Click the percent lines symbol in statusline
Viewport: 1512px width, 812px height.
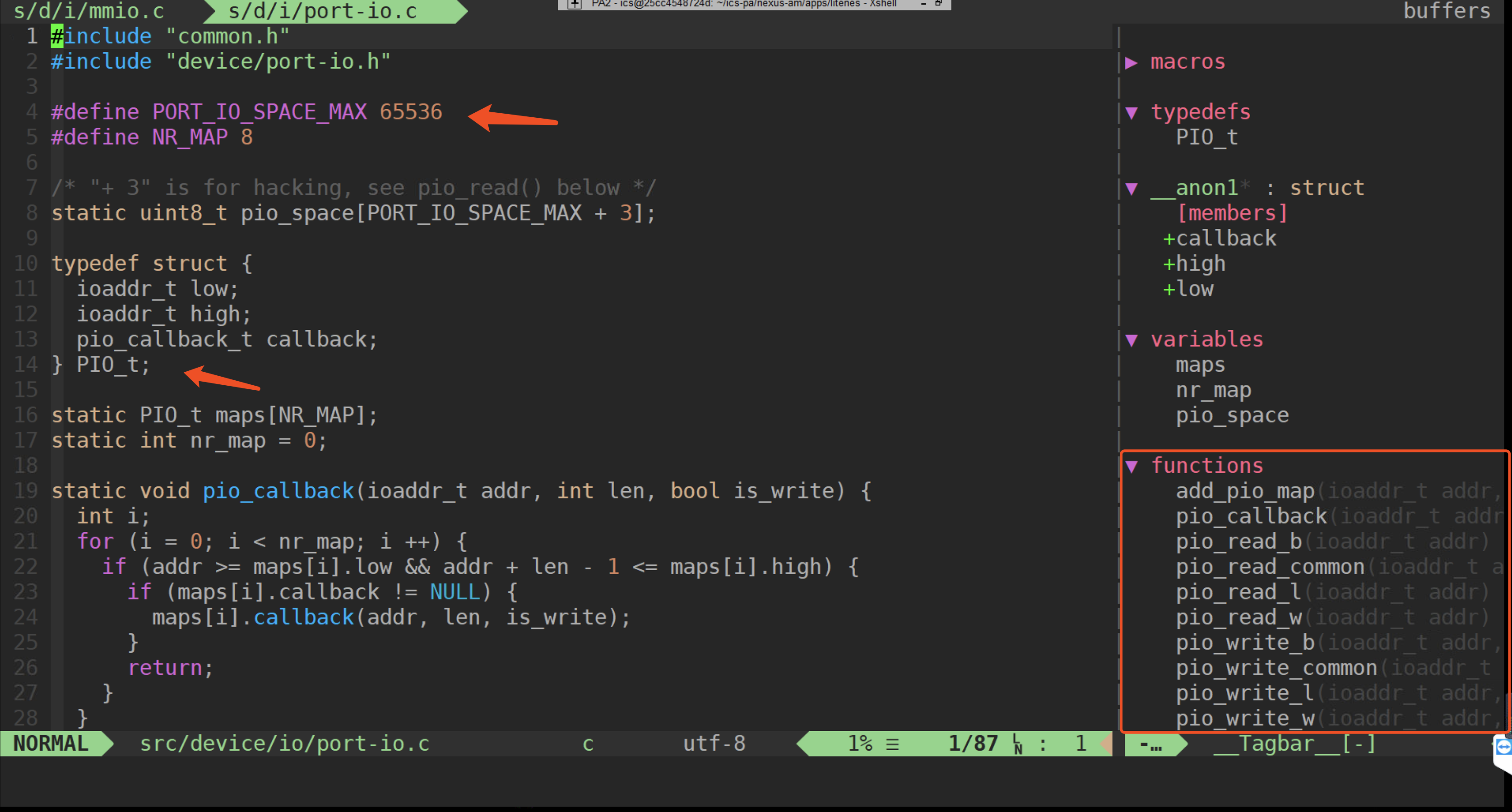892,744
